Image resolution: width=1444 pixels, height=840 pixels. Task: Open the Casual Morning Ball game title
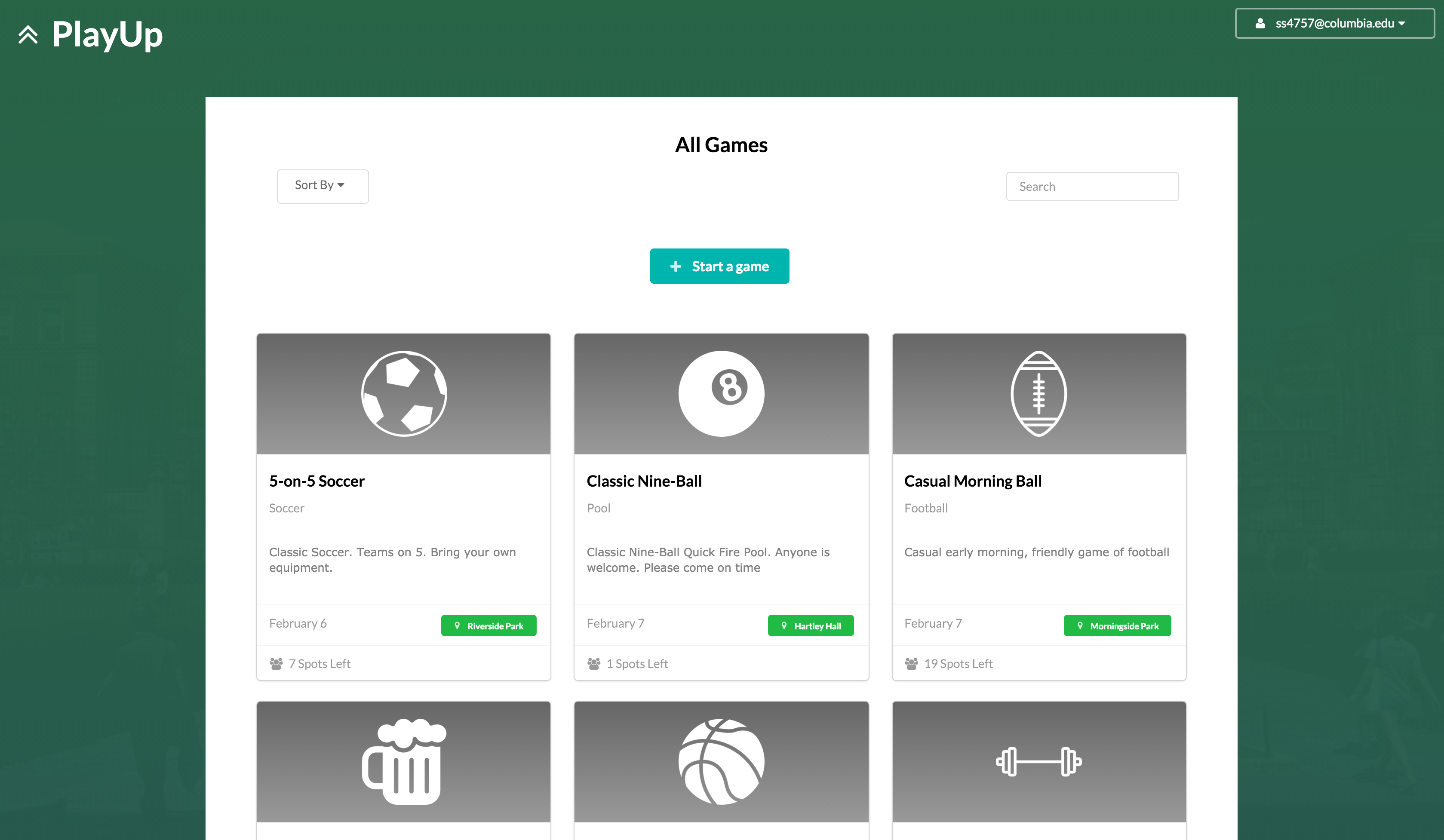click(972, 481)
